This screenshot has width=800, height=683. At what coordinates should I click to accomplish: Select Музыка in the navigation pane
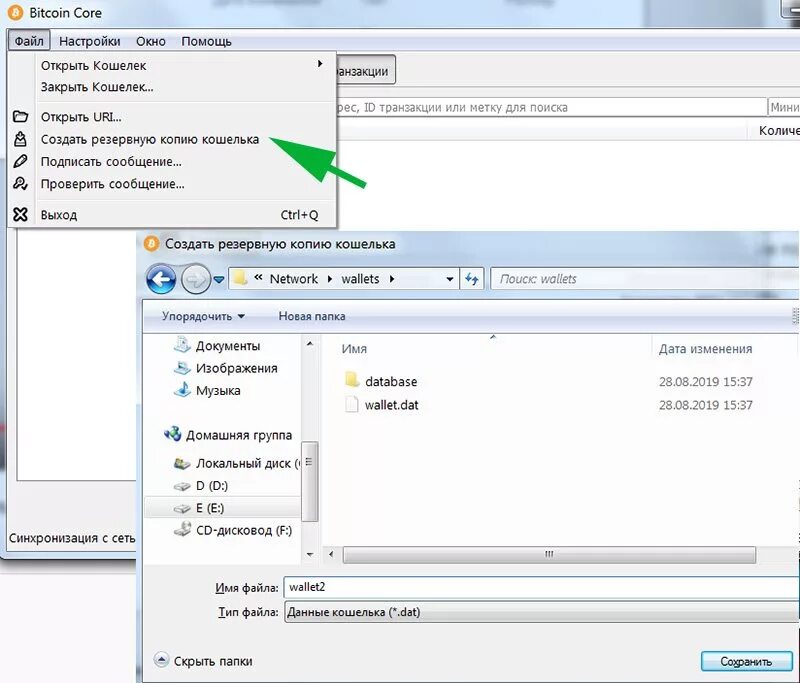(218, 391)
